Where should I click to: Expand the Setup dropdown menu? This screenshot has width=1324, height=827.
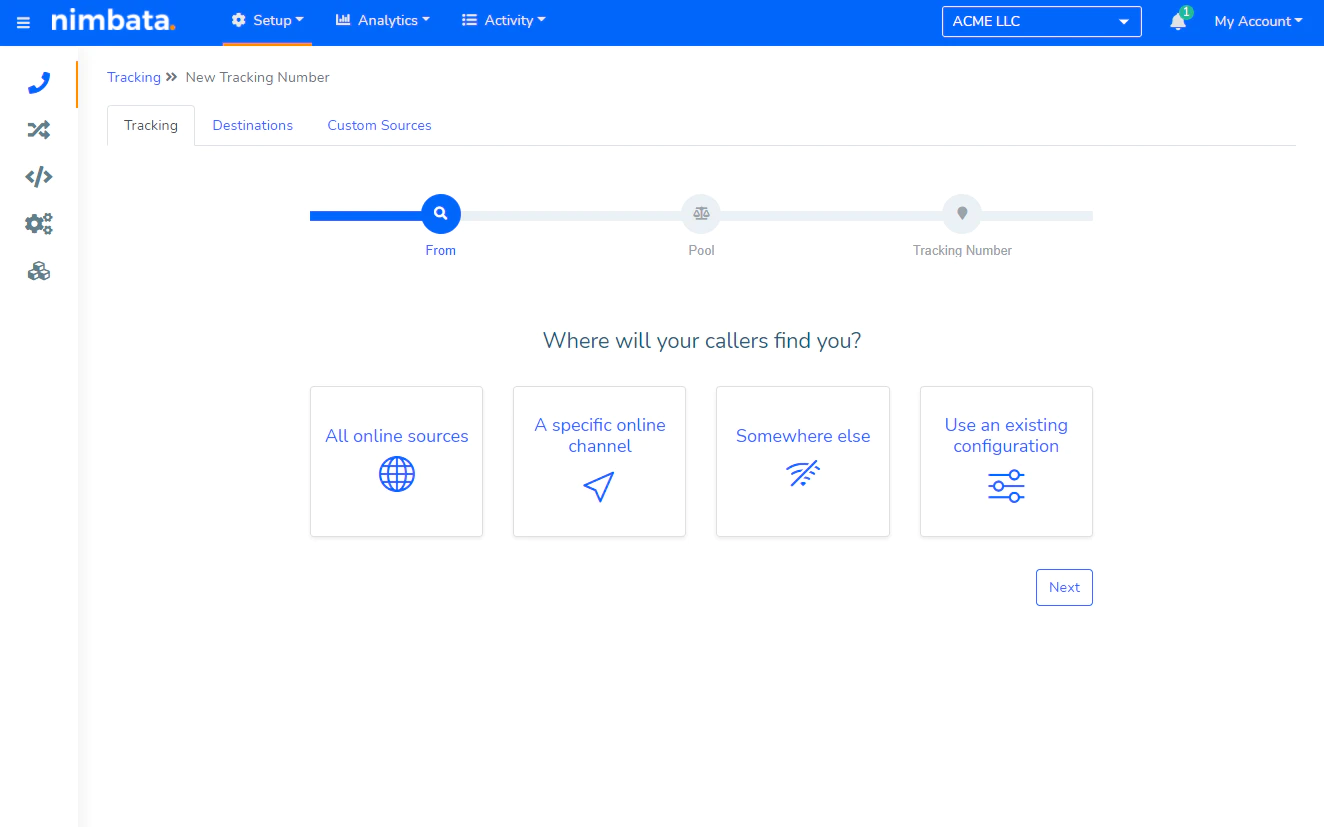[267, 20]
